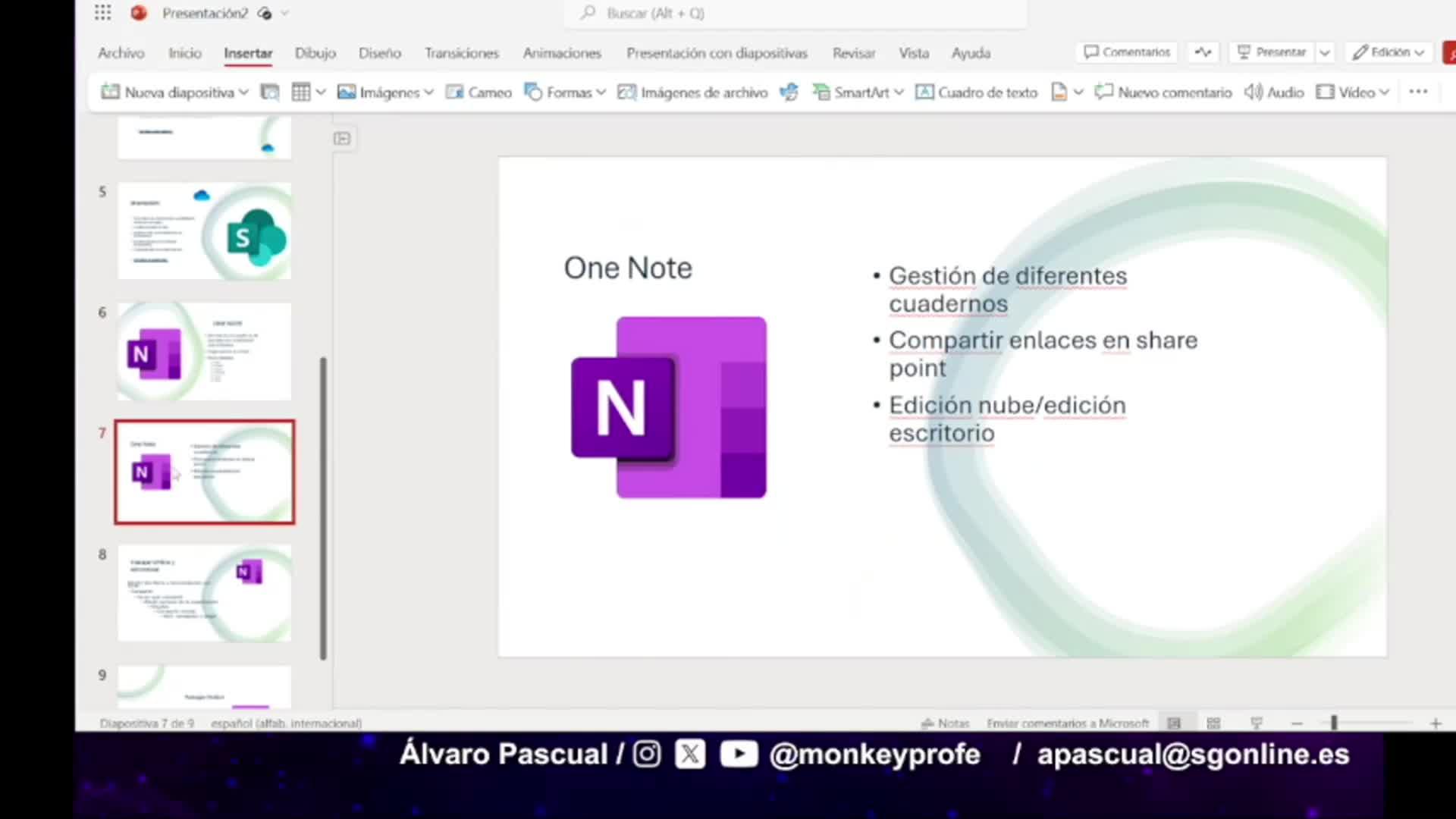Screen dimensions: 1456x819
Task: Click the Presentar button
Action: [1272, 52]
